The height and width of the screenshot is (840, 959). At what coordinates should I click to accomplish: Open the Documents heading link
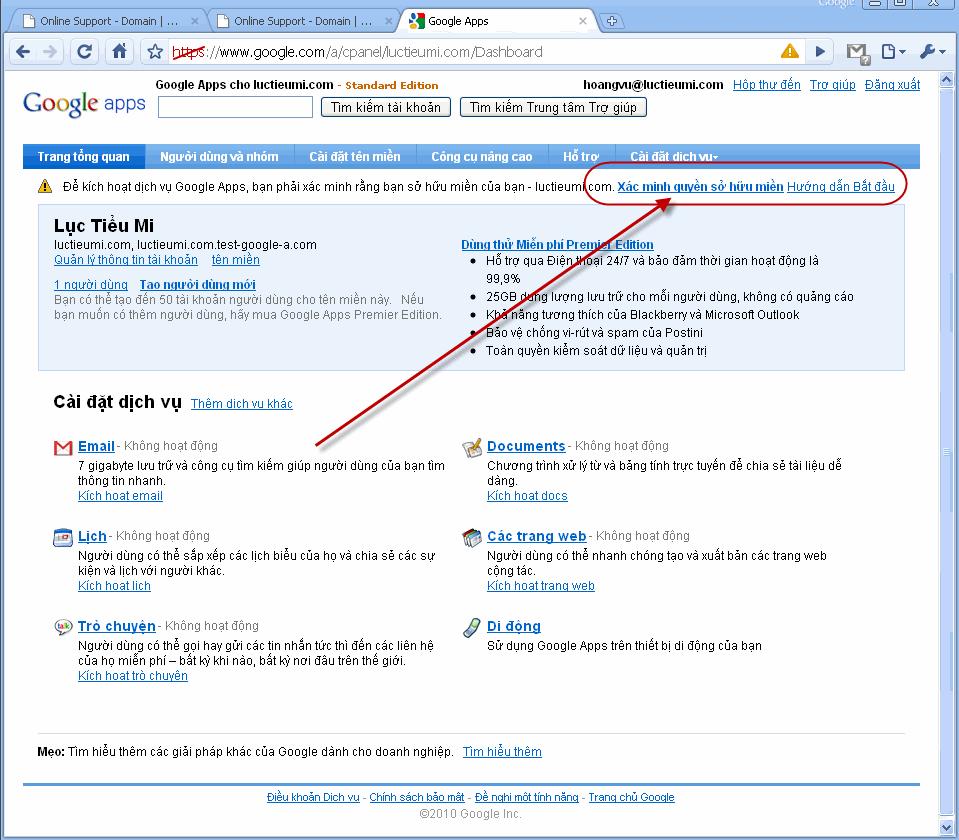click(x=526, y=447)
